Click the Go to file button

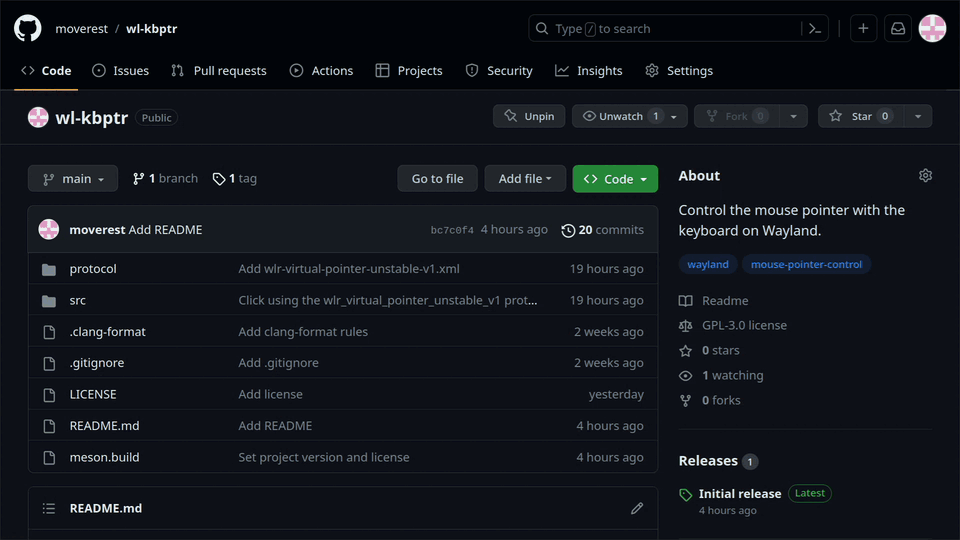[x=437, y=179]
